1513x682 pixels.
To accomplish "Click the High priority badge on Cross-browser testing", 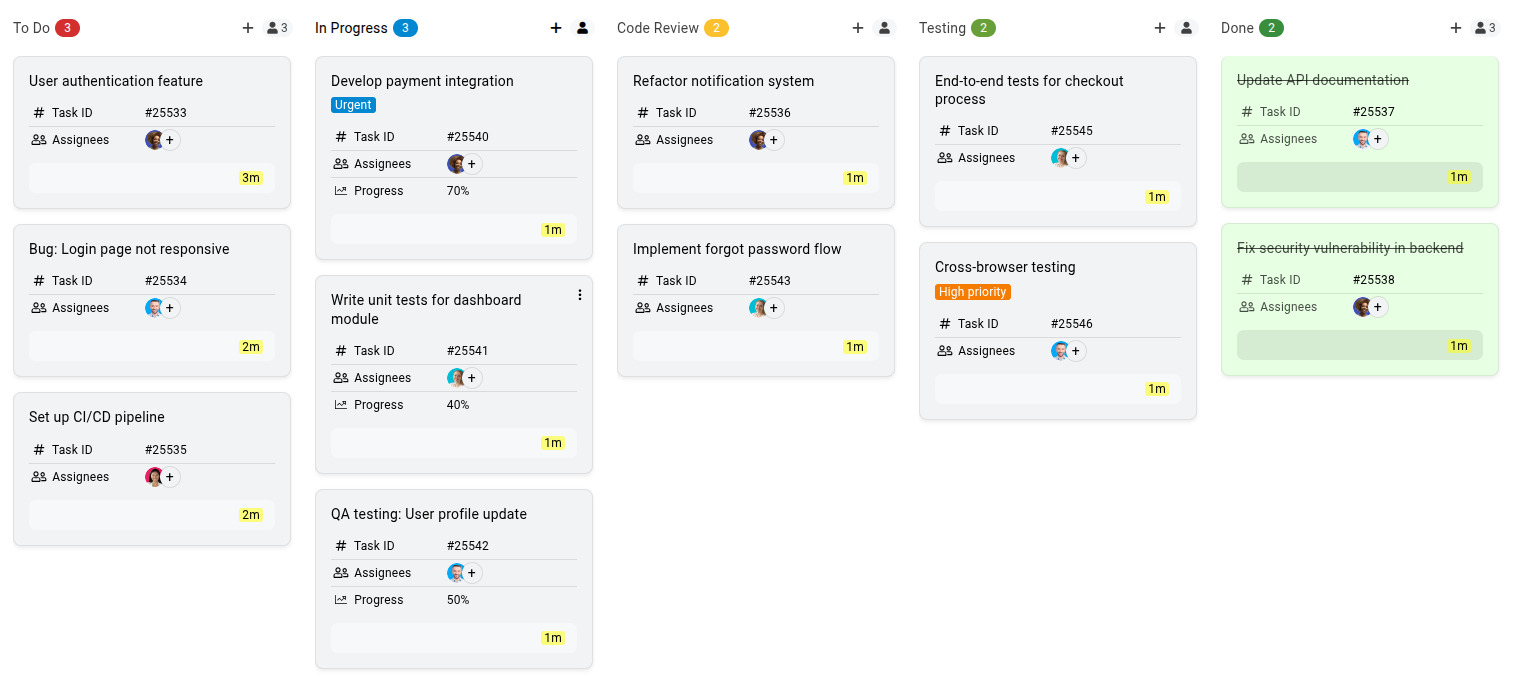I will coord(972,291).
